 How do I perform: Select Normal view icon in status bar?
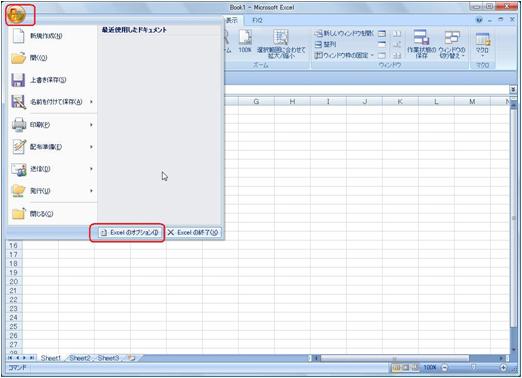tap(396, 367)
